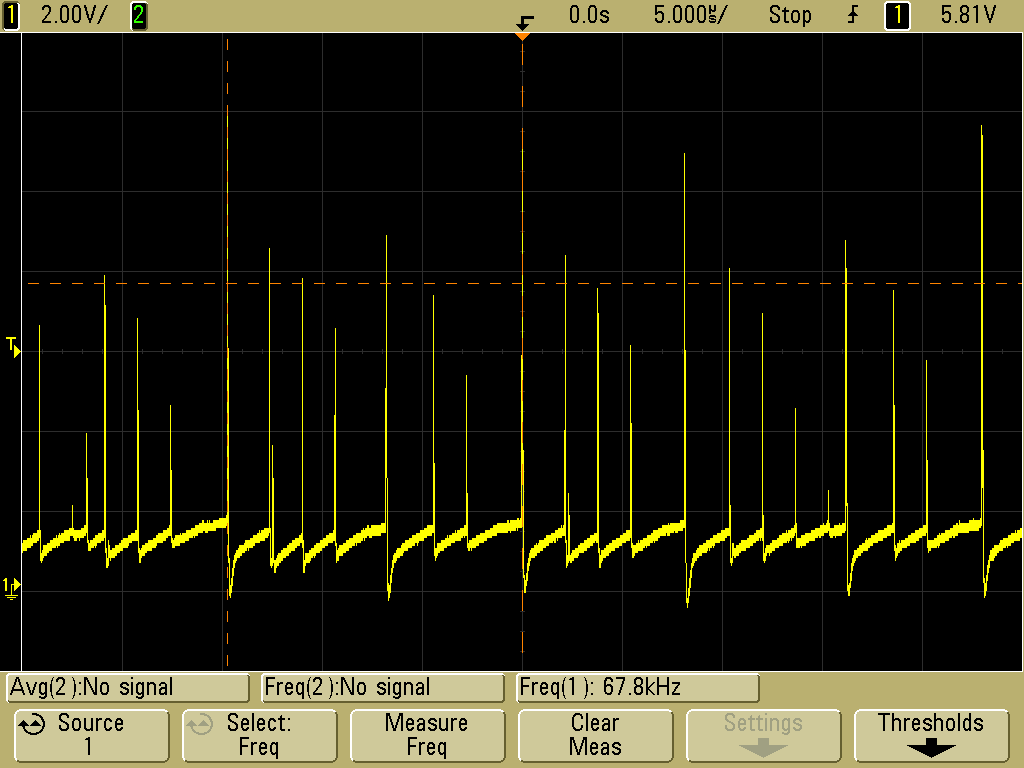
Task: Click the Source softkey's rotary knob icon
Action: point(32,725)
